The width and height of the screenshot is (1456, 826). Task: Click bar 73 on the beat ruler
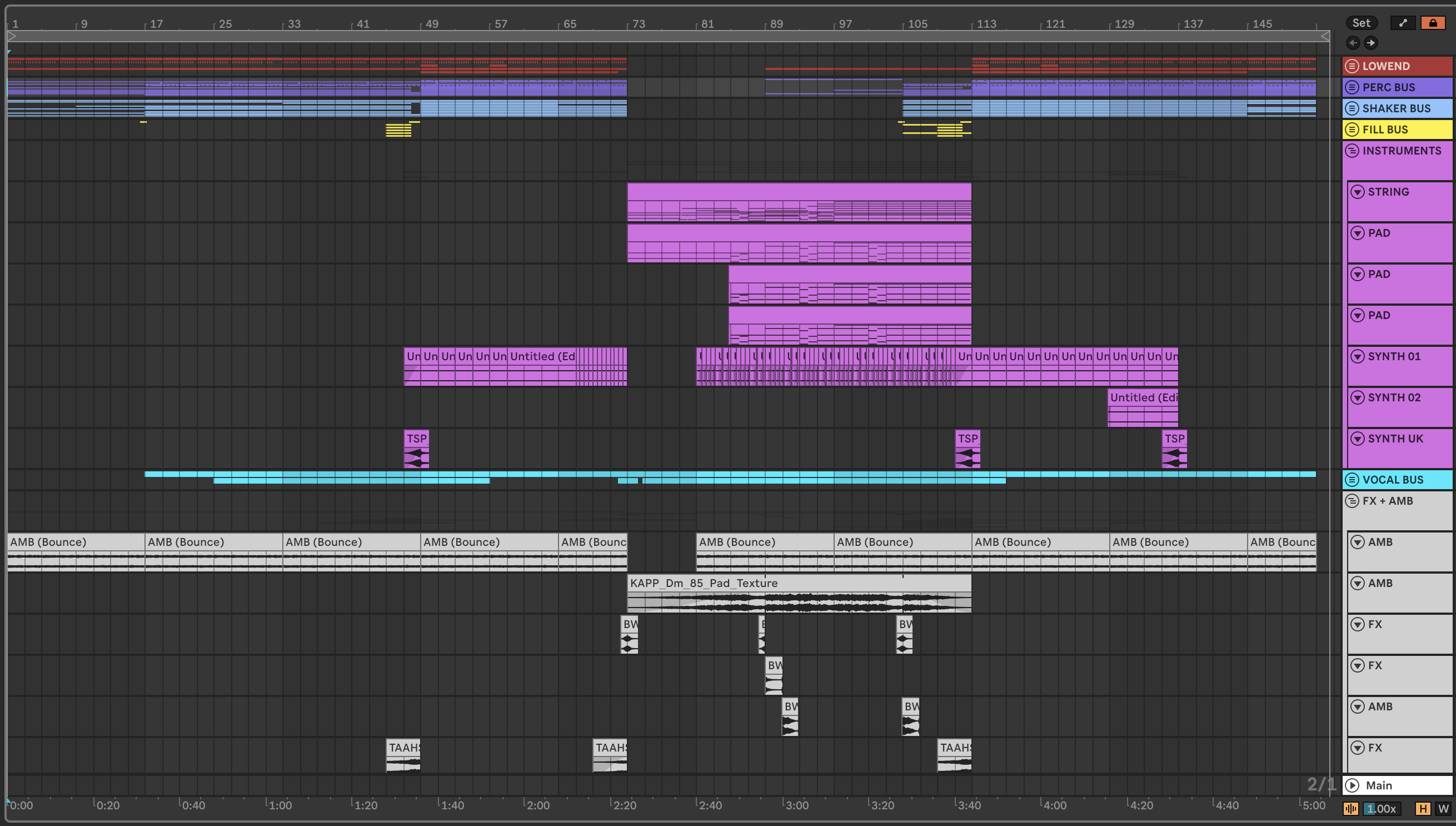[x=639, y=24]
